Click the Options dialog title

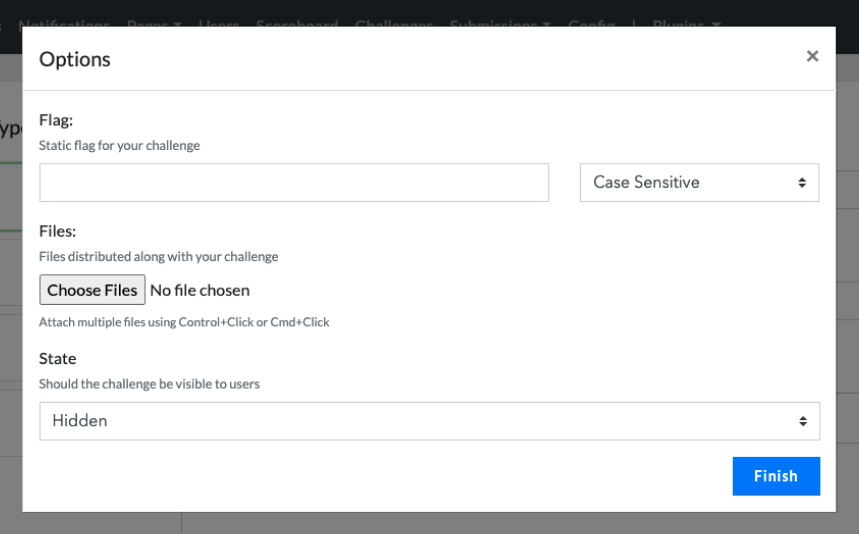(75, 59)
